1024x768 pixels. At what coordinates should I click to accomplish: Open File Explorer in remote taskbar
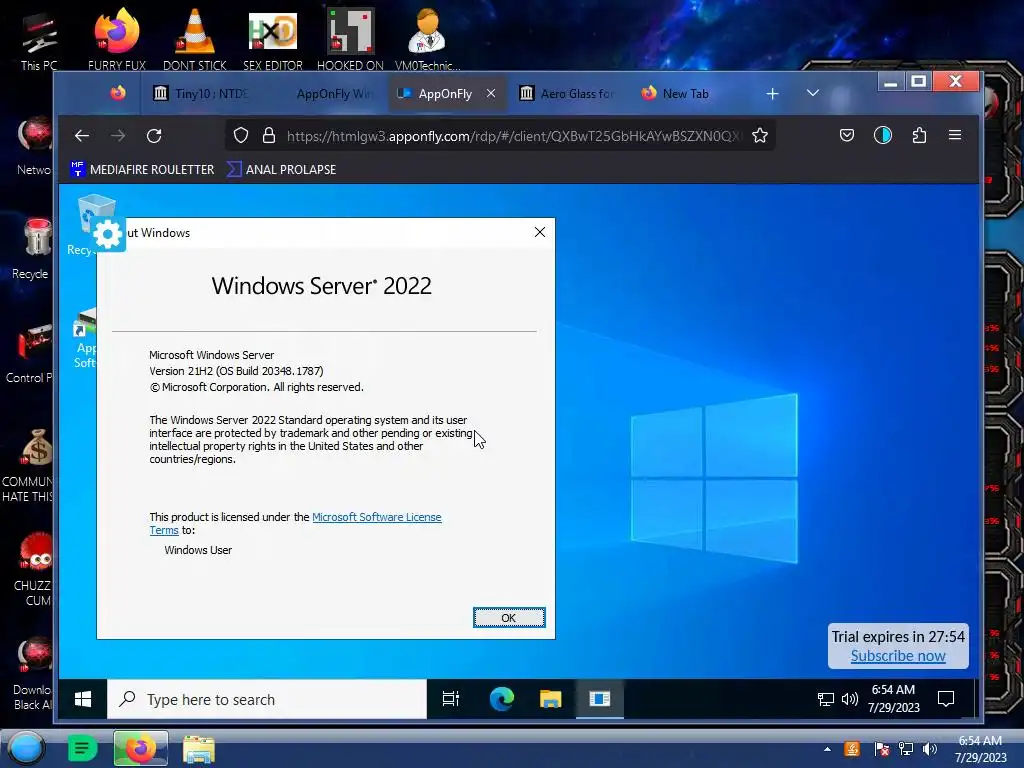[x=551, y=699]
